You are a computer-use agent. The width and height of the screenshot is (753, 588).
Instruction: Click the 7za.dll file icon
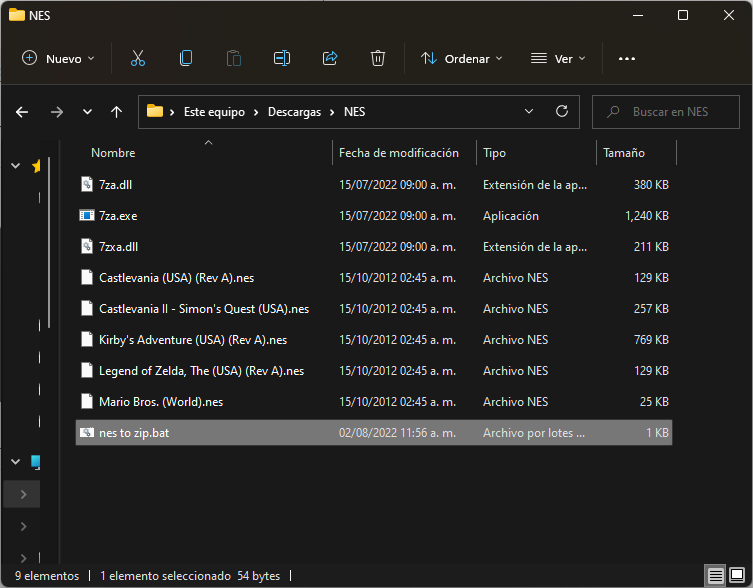pos(87,184)
